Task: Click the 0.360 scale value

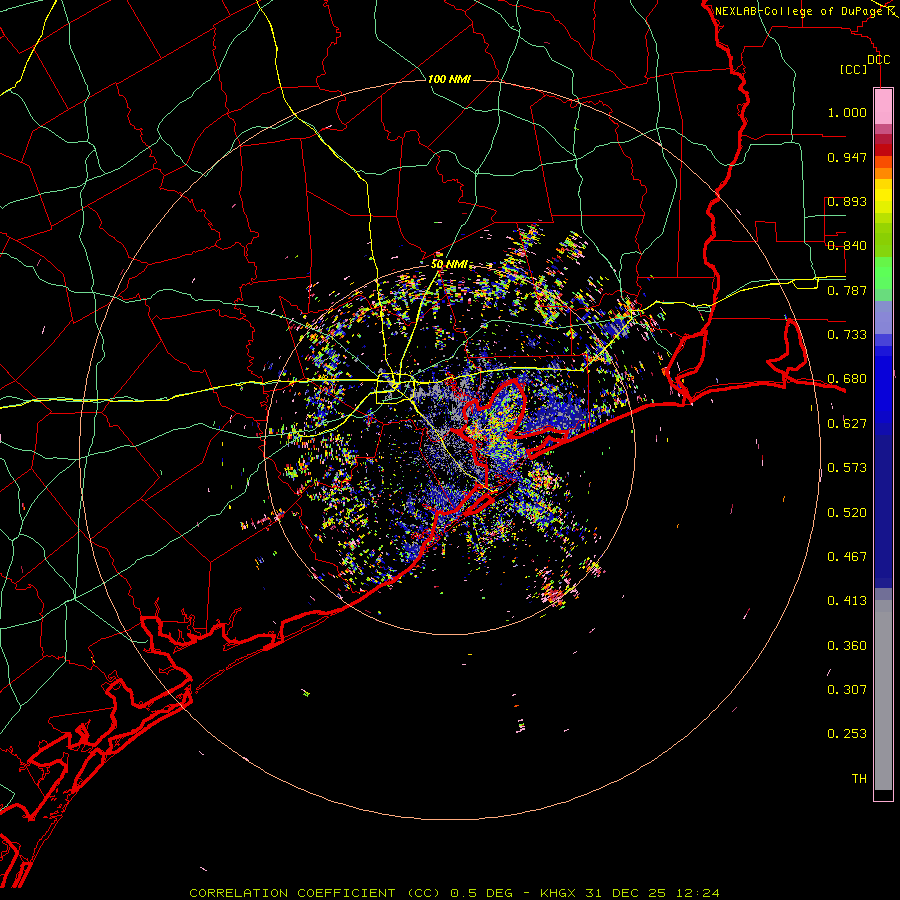Action: click(x=847, y=646)
